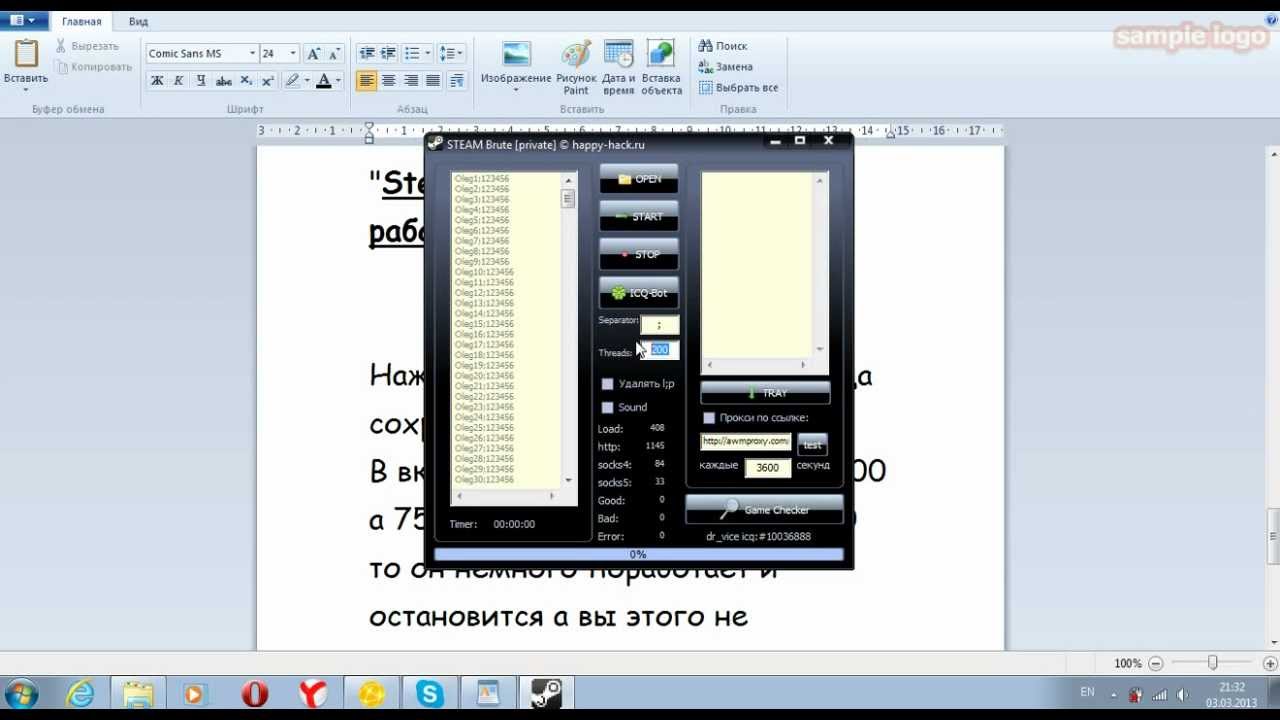Viewport: 1280px width, 720px height.
Task: Open font color dropdown arrow
Action: click(338, 81)
